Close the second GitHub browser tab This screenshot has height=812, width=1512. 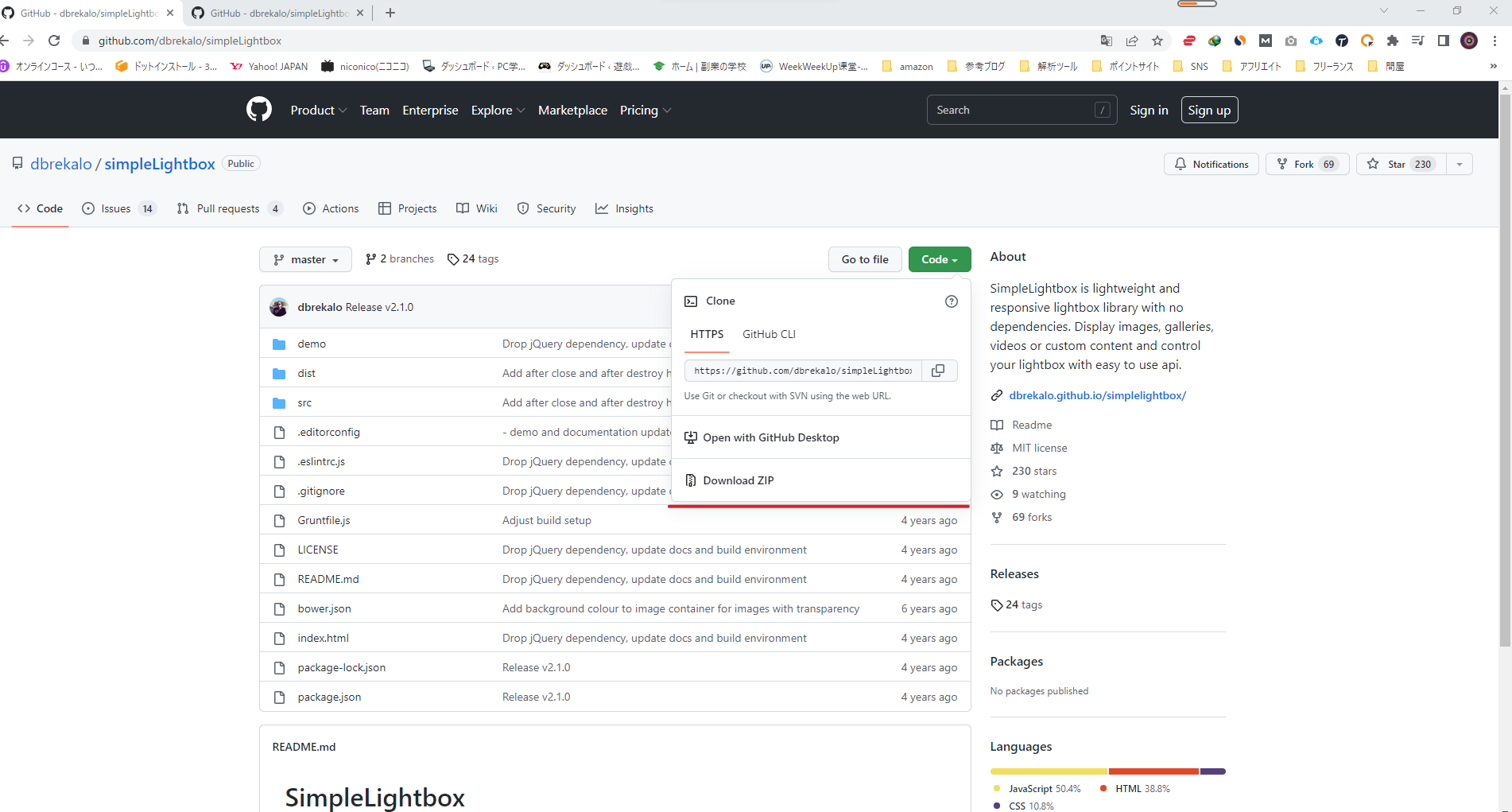(x=360, y=13)
